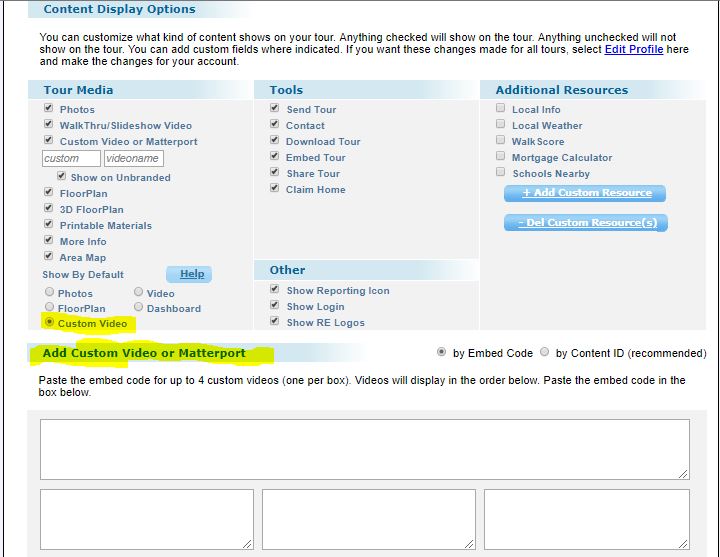Open the Edit Profile link
The width and height of the screenshot is (720, 557).
633,49
